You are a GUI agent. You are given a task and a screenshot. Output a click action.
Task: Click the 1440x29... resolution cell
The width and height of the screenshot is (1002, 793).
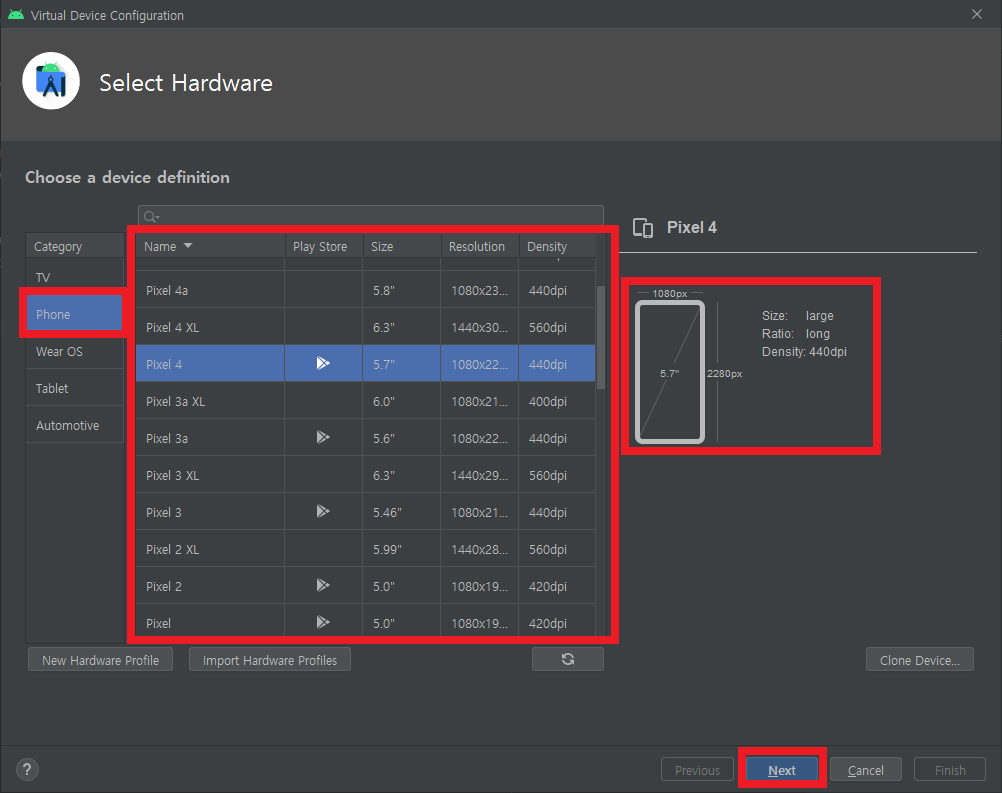pos(479,475)
